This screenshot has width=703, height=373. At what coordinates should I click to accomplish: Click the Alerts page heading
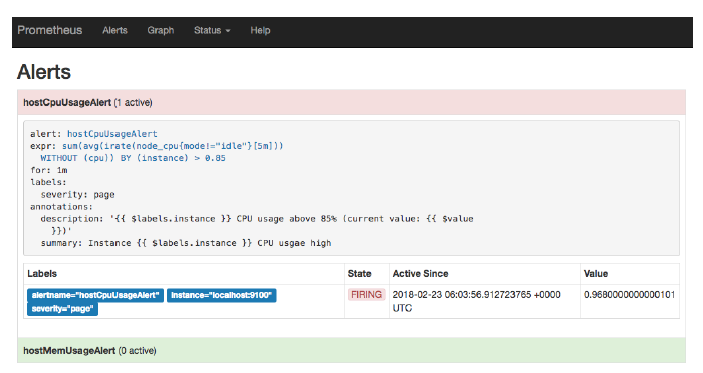pos(44,72)
